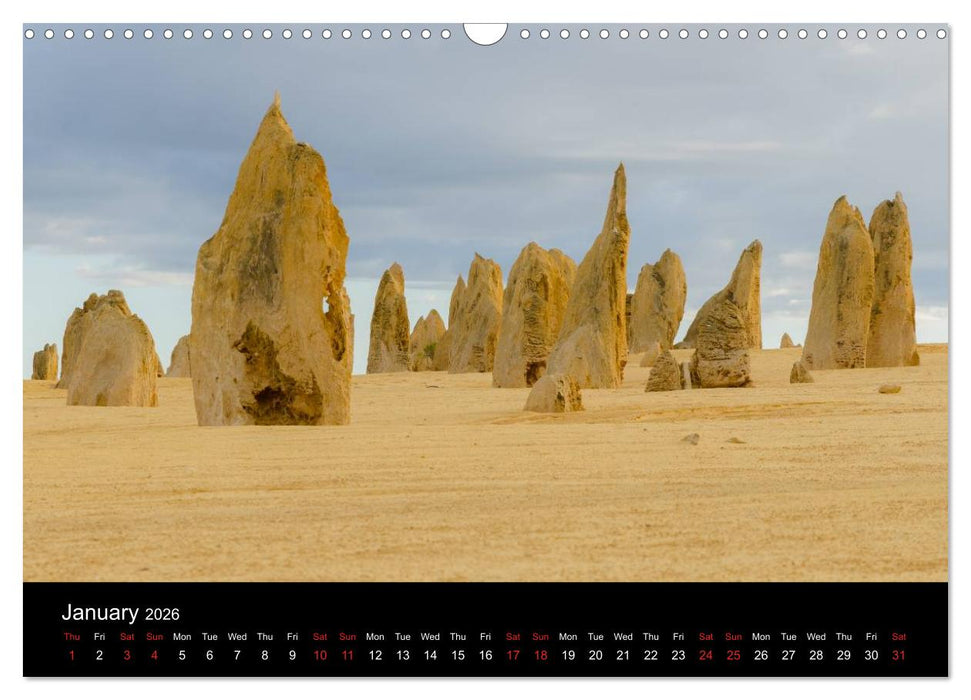971x700 pixels.
Task: Select the first 'Thu' weekday header
Action: (71, 636)
